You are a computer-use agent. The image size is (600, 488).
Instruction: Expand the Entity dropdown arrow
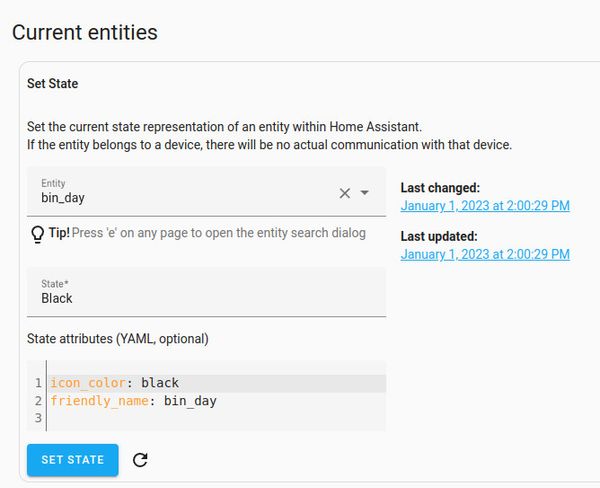[365, 193]
